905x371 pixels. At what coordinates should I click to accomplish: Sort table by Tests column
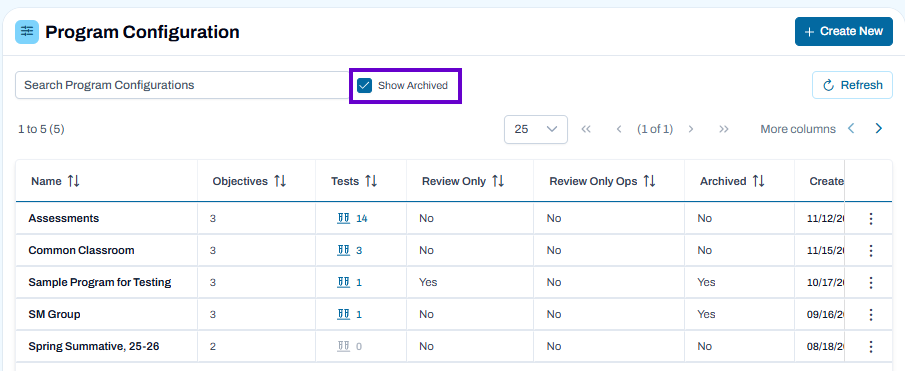click(371, 181)
